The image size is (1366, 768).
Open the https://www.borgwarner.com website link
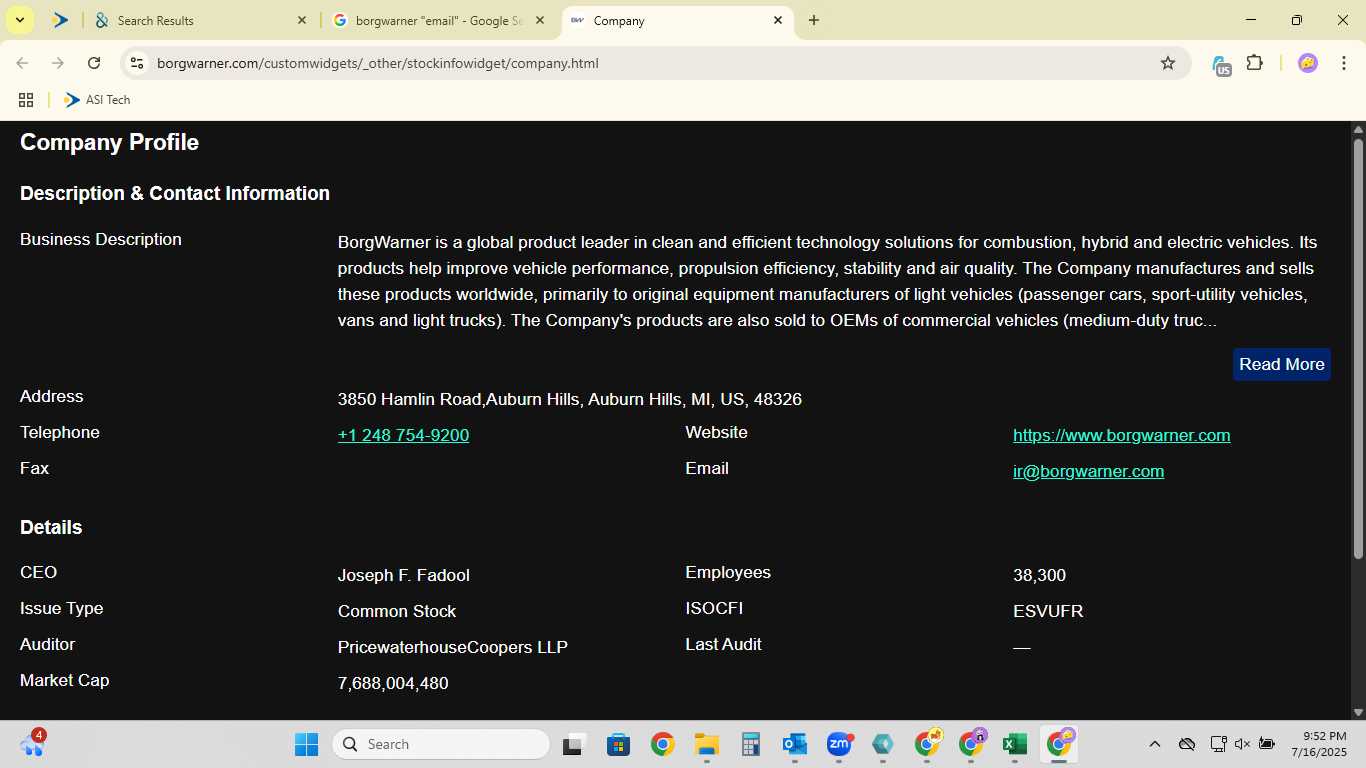1121,435
